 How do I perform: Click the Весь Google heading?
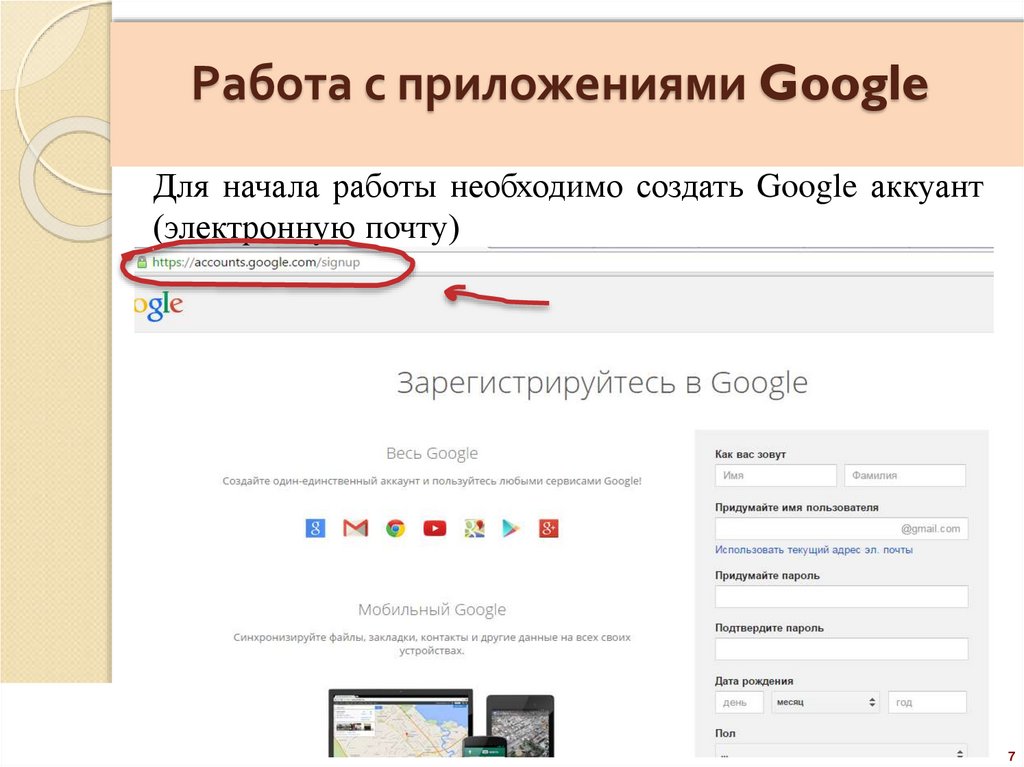[x=432, y=453]
